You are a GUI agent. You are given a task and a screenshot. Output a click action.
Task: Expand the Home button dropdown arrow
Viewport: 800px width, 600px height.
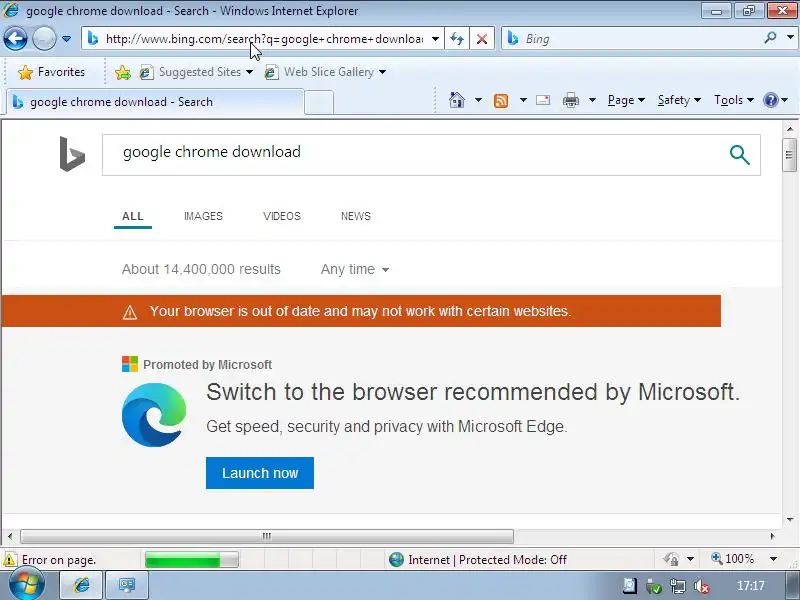coord(478,100)
